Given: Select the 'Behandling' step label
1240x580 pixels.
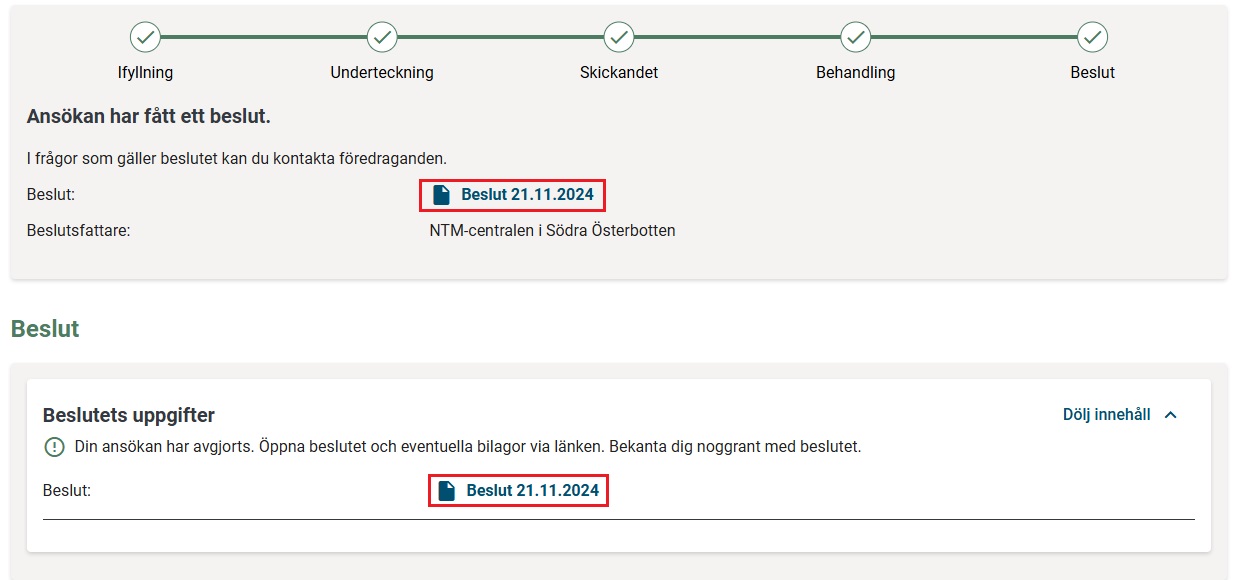Looking at the screenshot, I should click(855, 73).
